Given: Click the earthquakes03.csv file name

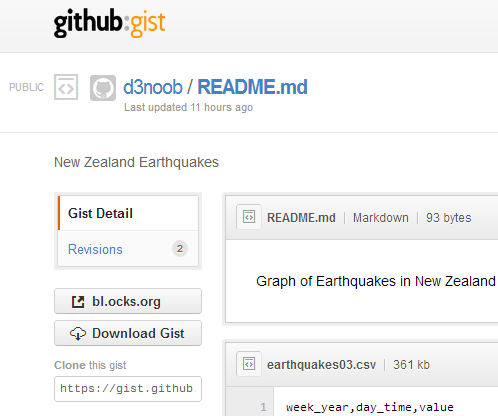Looking at the screenshot, I should (x=321, y=365).
